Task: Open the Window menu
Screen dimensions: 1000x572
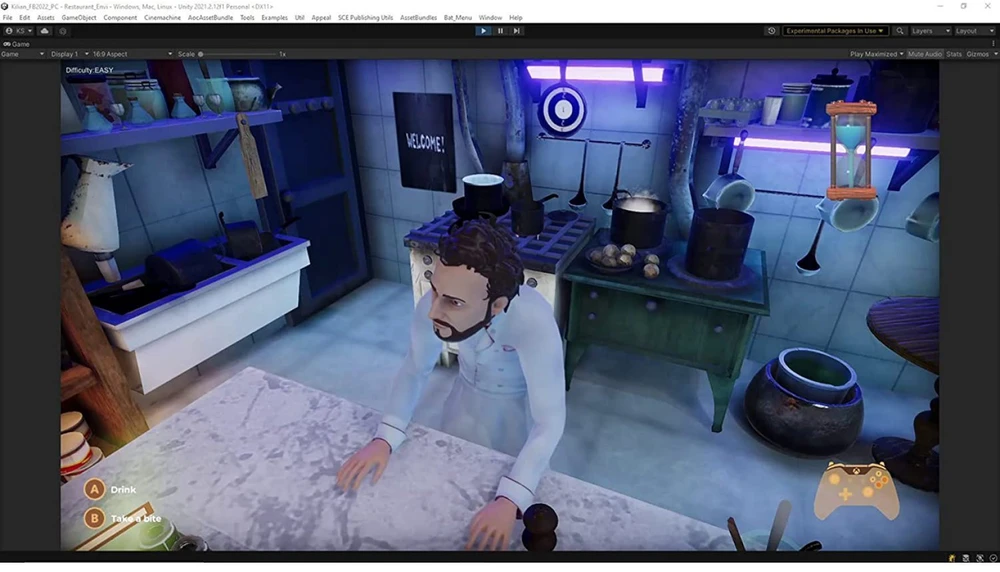Action: pos(490,18)
